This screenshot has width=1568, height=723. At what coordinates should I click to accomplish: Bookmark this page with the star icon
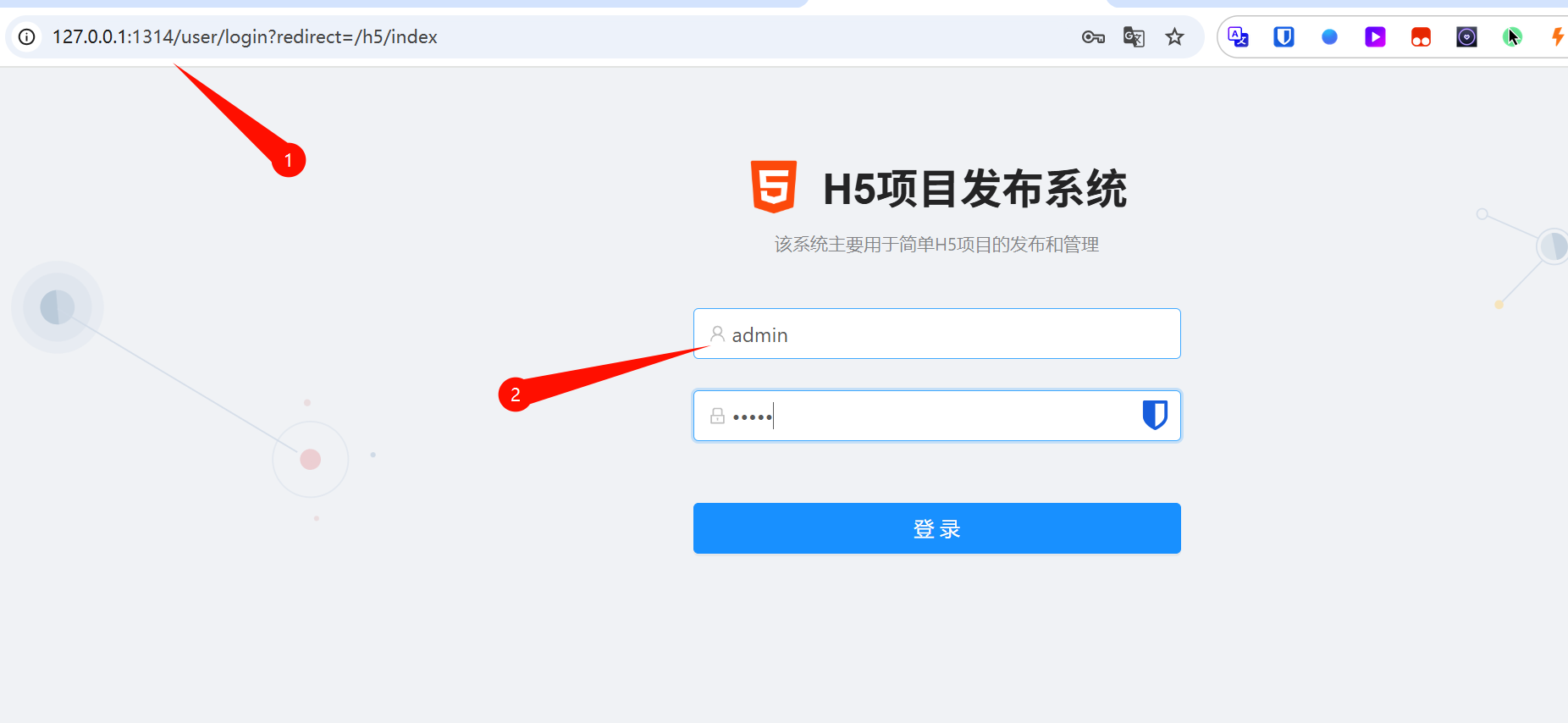click(1174, 37)
